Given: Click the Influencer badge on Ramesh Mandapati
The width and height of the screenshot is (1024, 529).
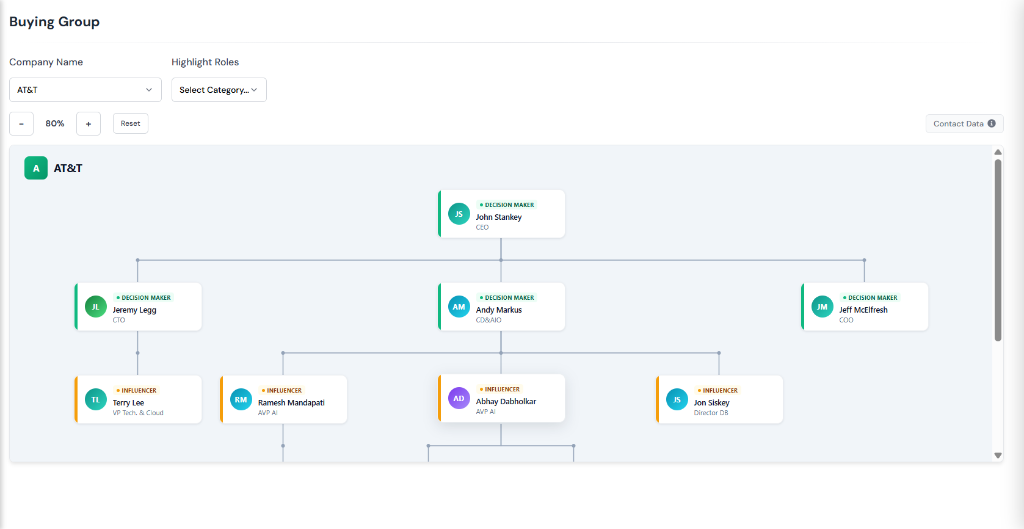Looking at the screenshot, I should [281, 390].
